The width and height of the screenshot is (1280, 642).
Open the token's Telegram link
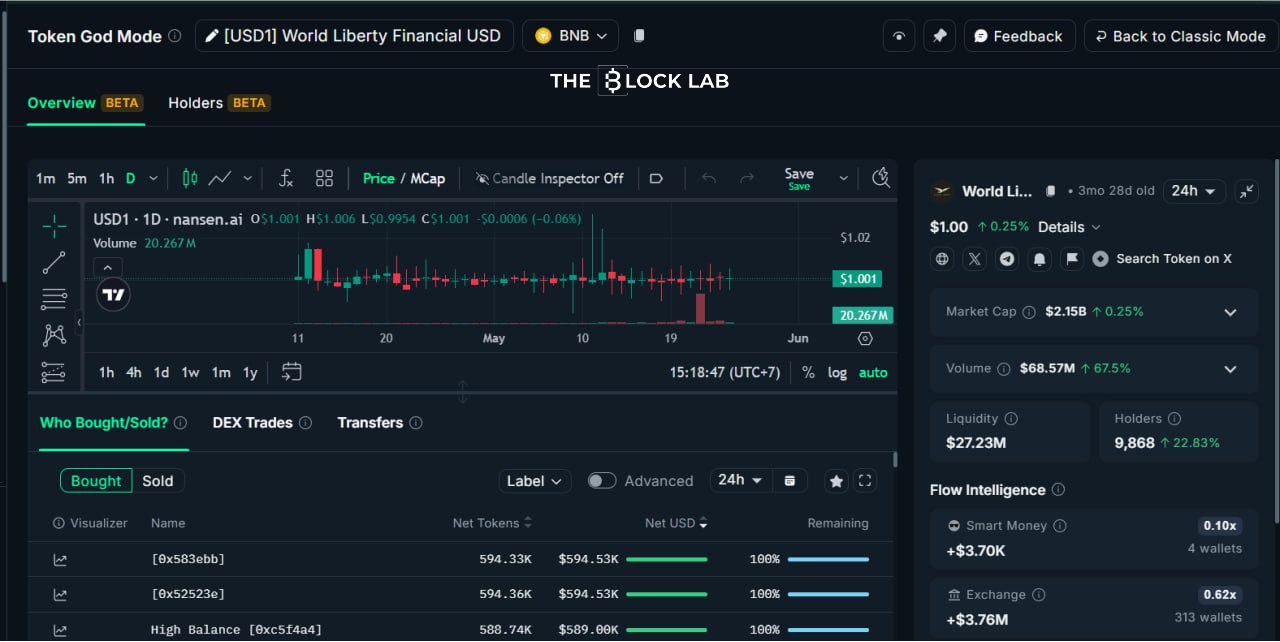(x=1007, y=259)
